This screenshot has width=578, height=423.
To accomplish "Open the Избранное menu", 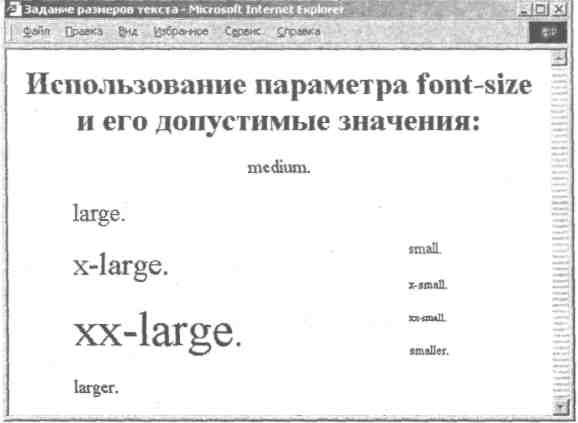I will (181, 31).
